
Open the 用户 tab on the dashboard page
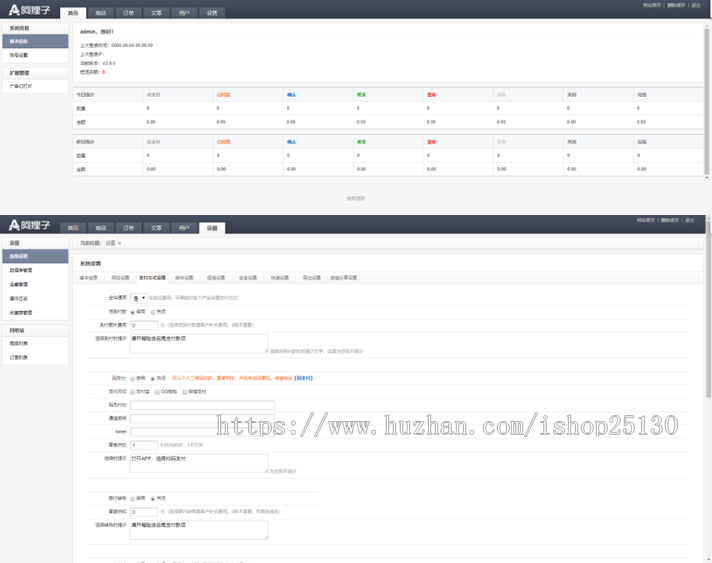[x=184, y=13]
